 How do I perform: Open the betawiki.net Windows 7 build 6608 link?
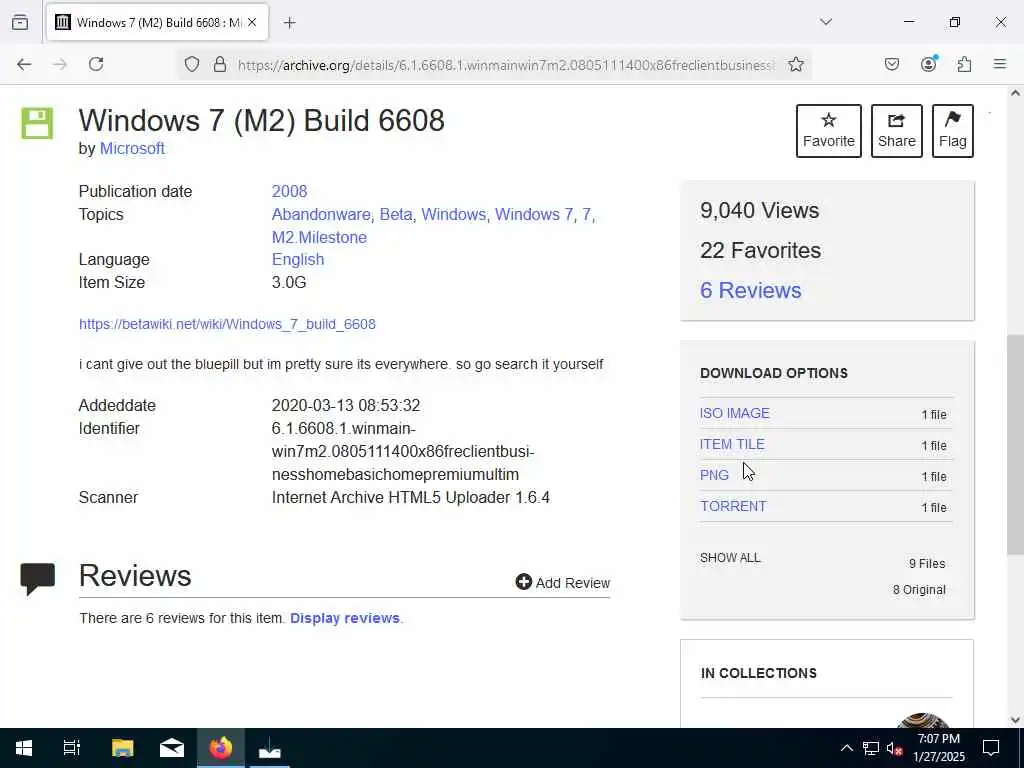coord(227,324)
